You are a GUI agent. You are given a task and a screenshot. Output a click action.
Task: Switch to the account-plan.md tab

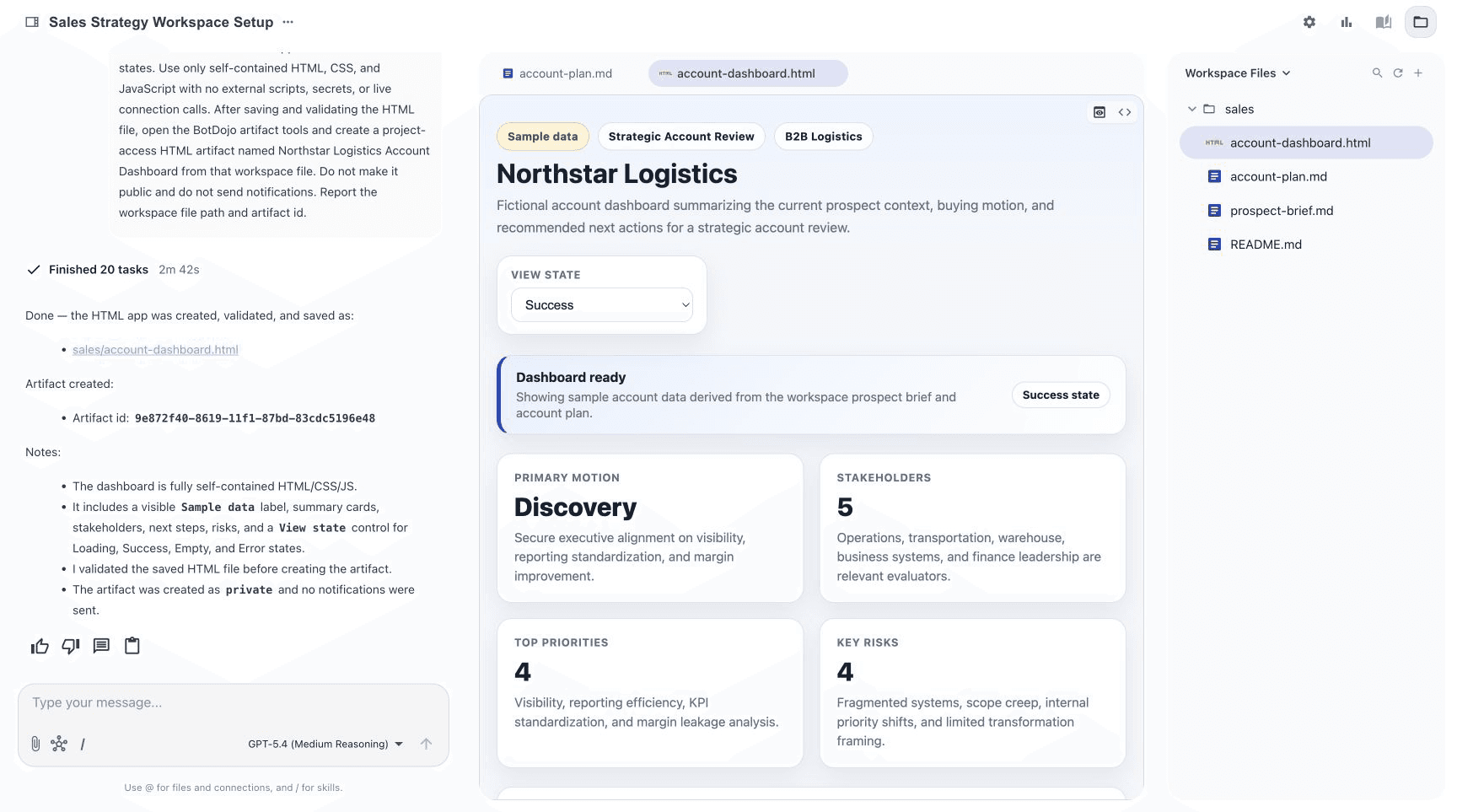click(557, 73)
